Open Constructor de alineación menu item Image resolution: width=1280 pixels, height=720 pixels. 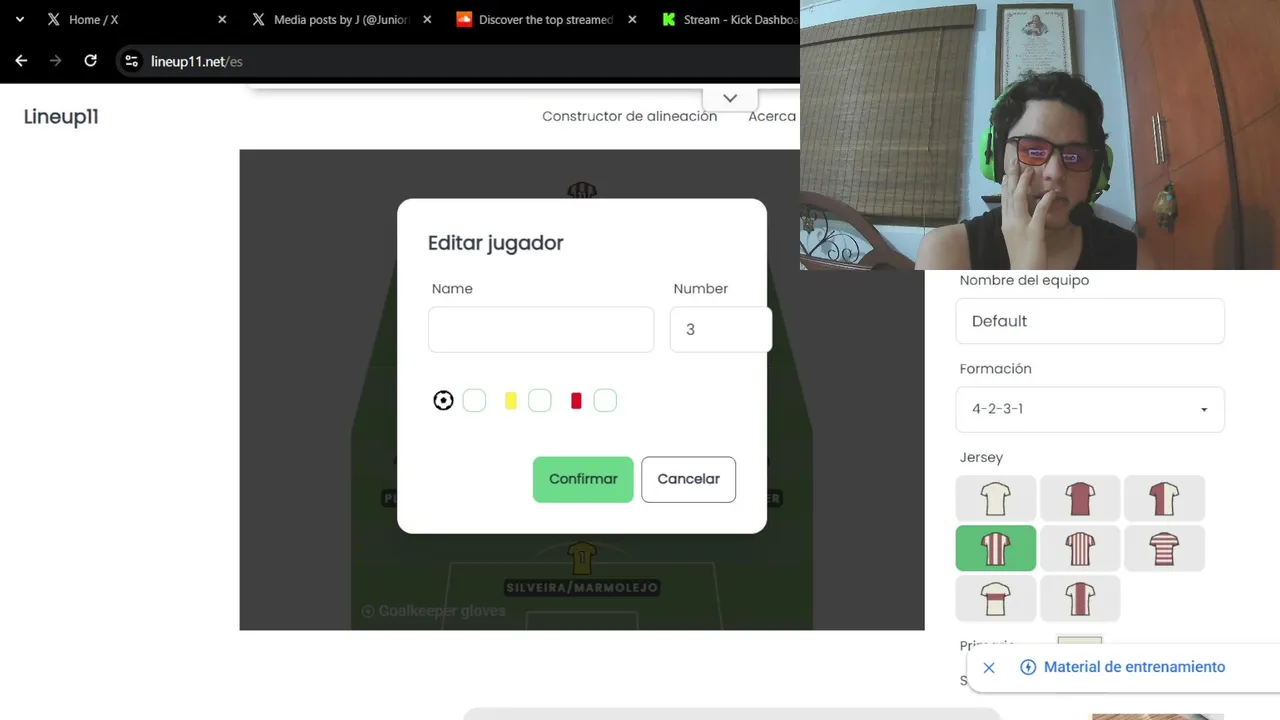click(x=629, y=116)
